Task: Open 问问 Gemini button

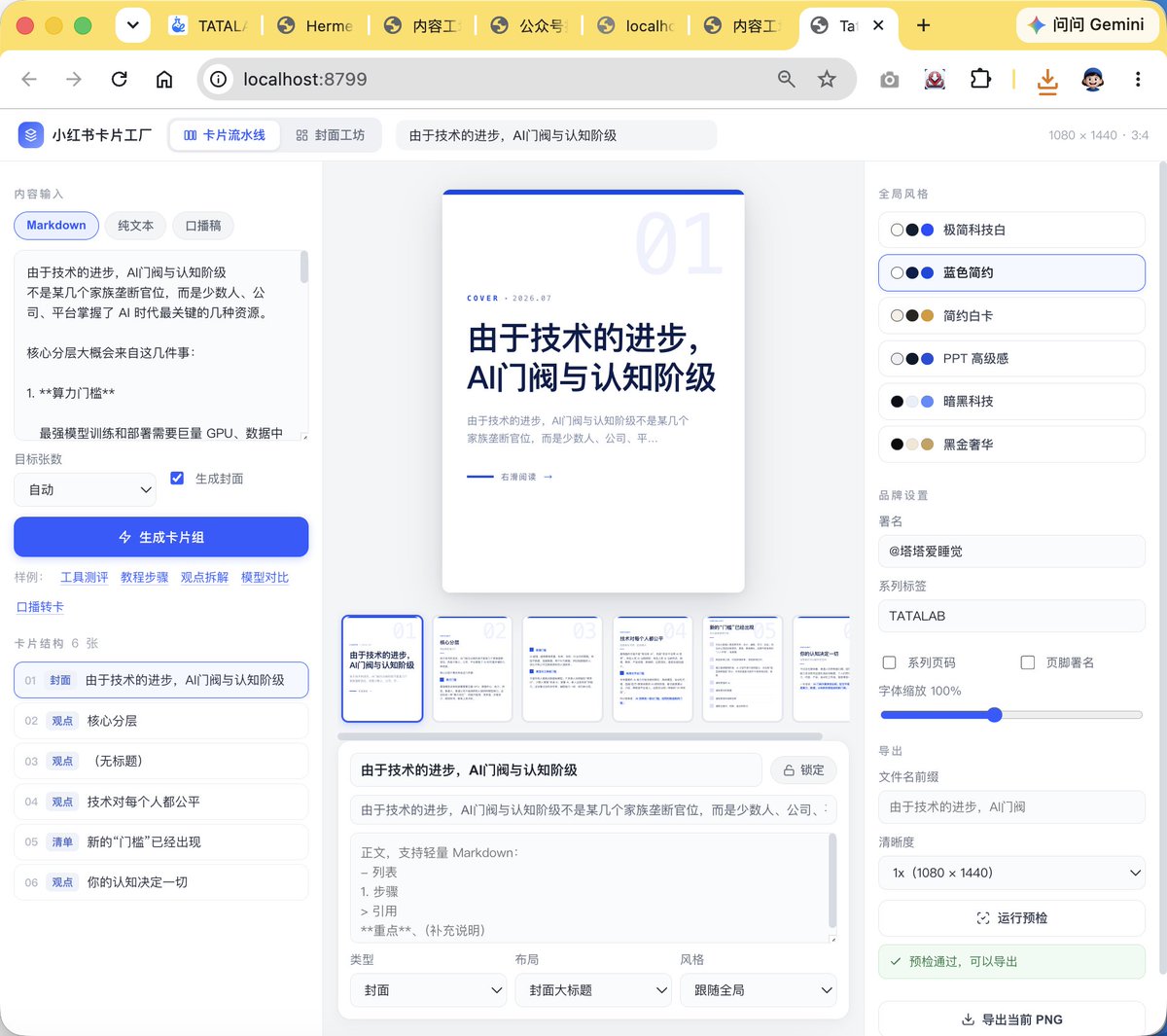Action: click(x=1086, y=25)
